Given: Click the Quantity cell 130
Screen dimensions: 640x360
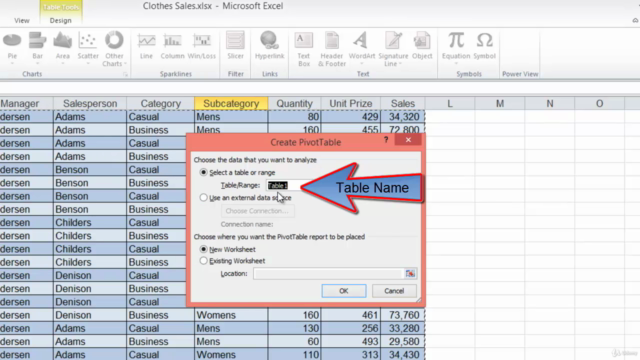Looking at the screenshot, I should point(294,328).
